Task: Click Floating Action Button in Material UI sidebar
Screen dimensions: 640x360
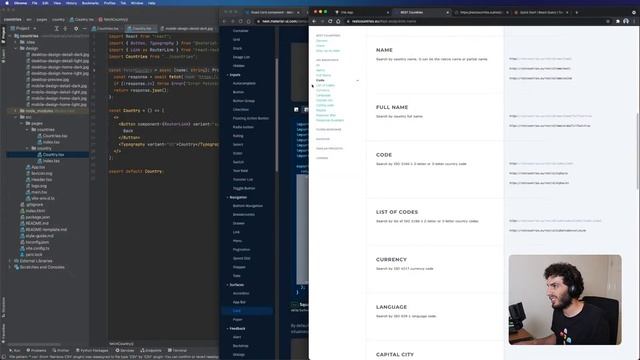Action: 251,118
